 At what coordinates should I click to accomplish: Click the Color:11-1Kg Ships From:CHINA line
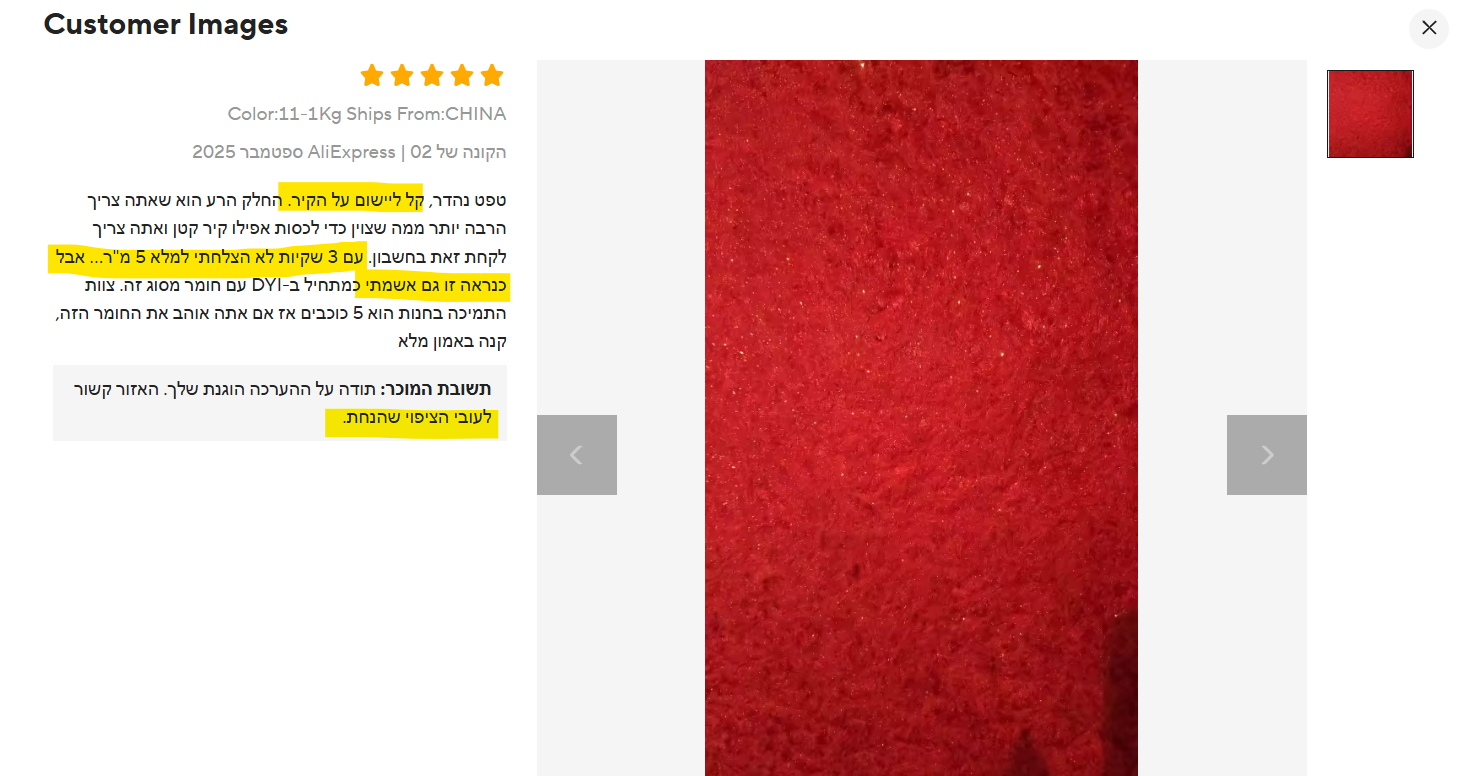[x=367, y=114]
